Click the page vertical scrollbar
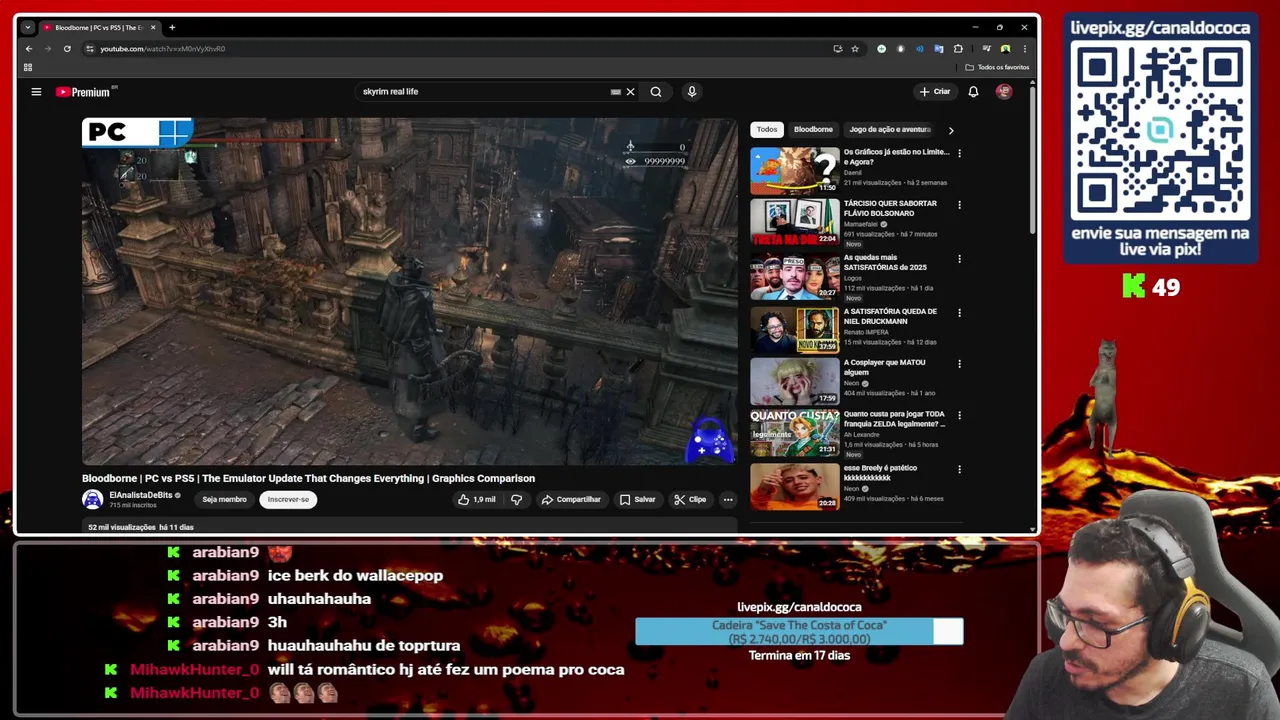 pyautogui.click(x=1033, y=160)
